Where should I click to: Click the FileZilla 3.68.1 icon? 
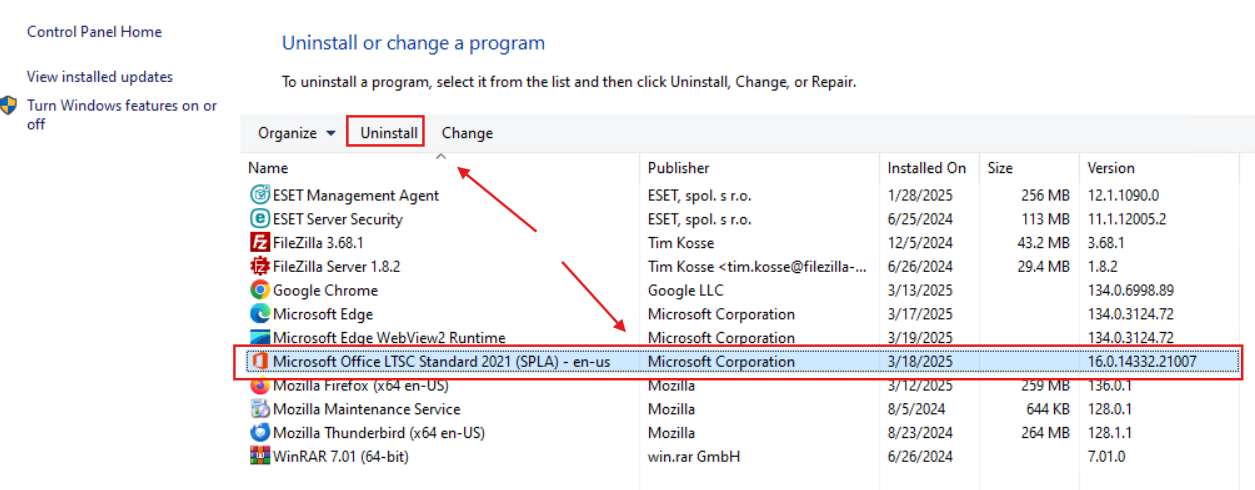point(259,243)
